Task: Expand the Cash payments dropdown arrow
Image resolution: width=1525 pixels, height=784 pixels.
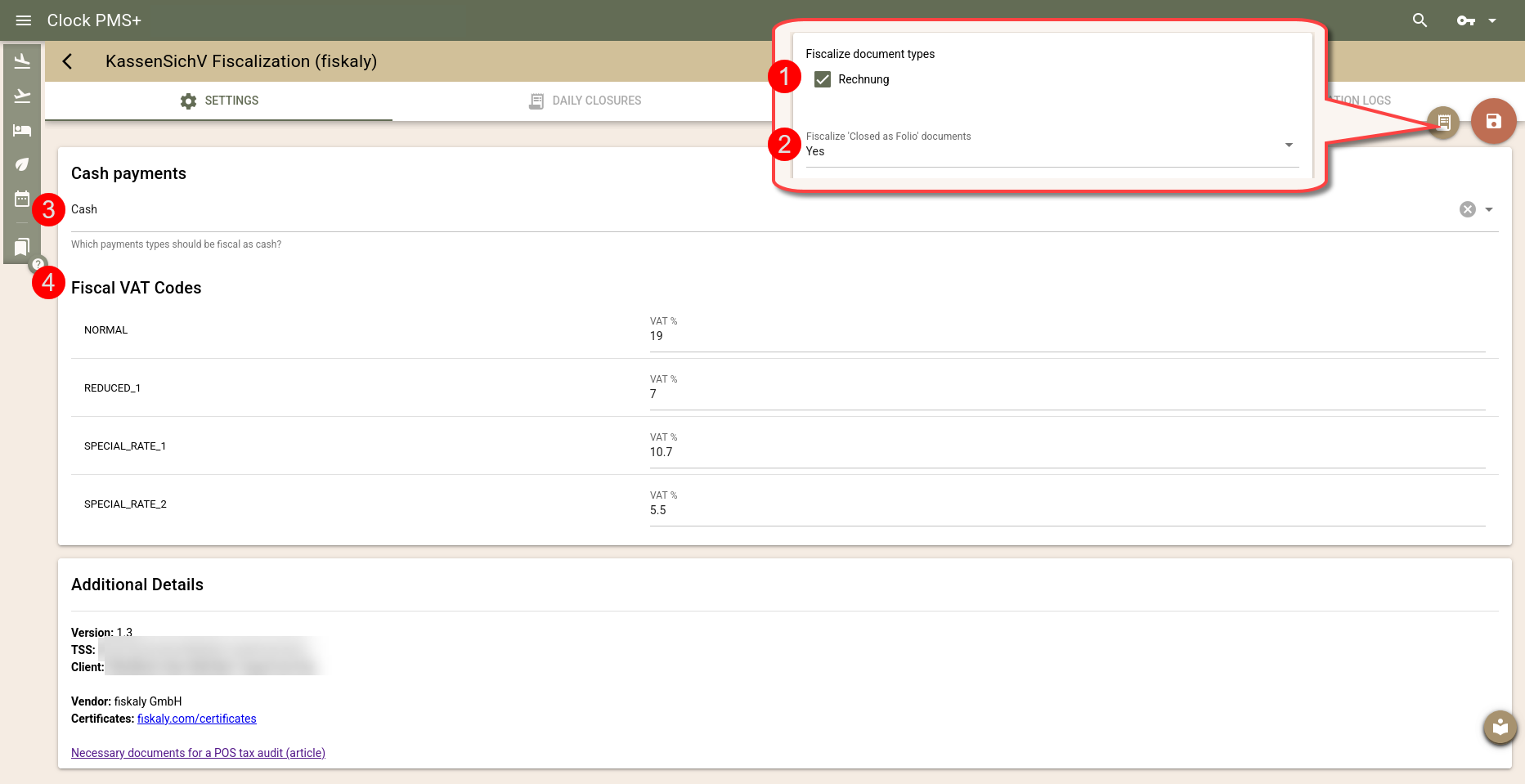Action: click(x=1489, y=209)
